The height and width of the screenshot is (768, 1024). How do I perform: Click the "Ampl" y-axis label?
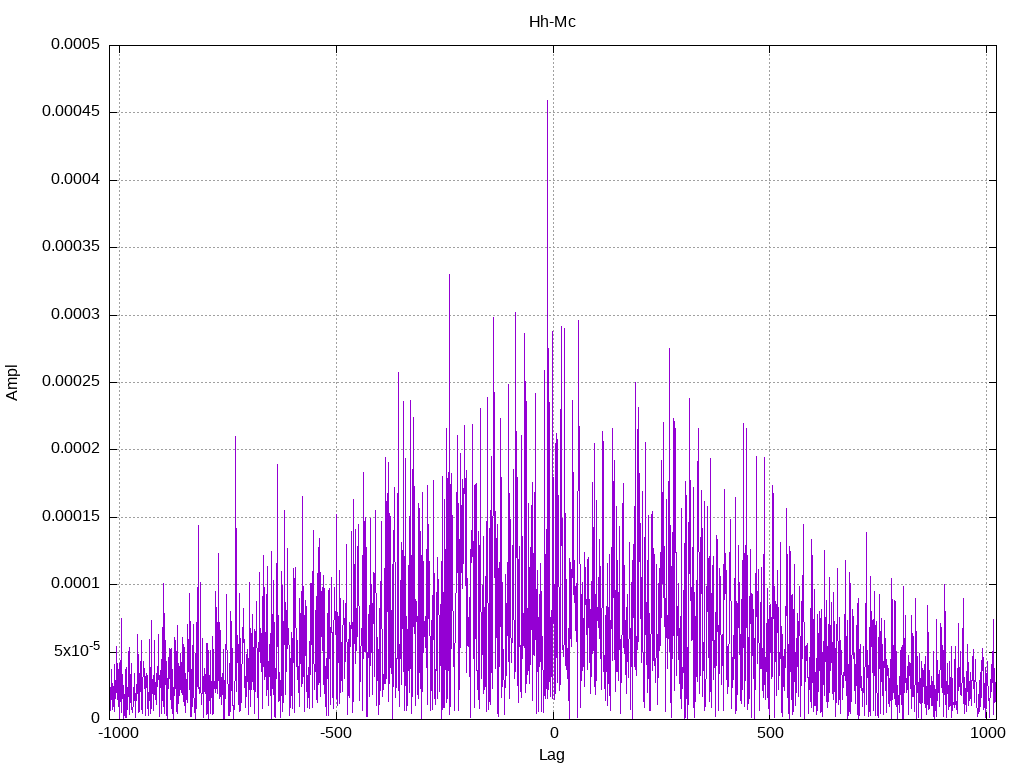(12, 382)
